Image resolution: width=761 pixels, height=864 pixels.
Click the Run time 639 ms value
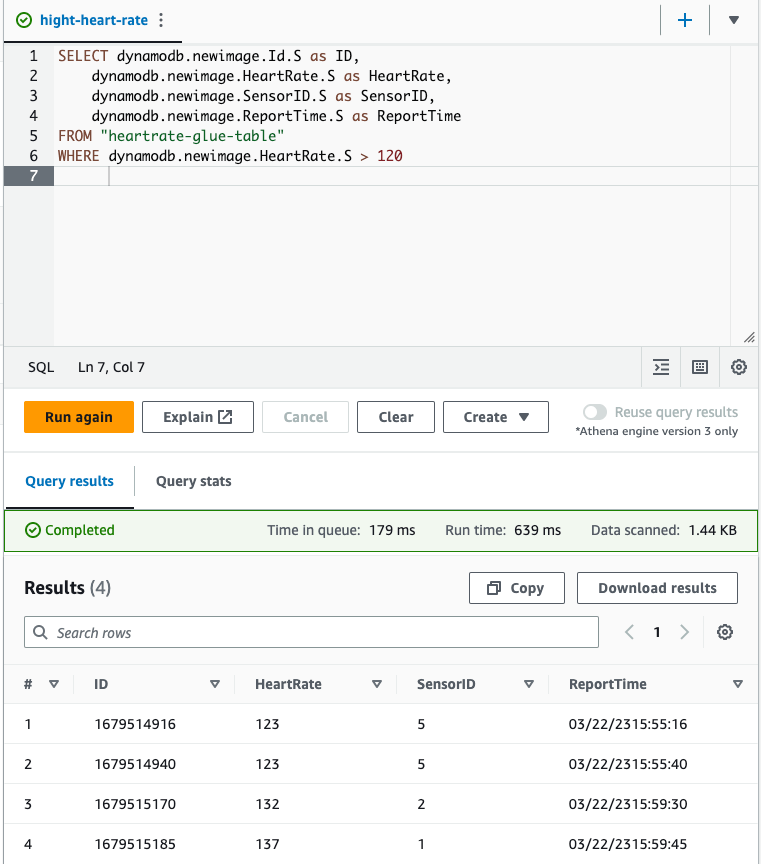click(x=537, y=530)
